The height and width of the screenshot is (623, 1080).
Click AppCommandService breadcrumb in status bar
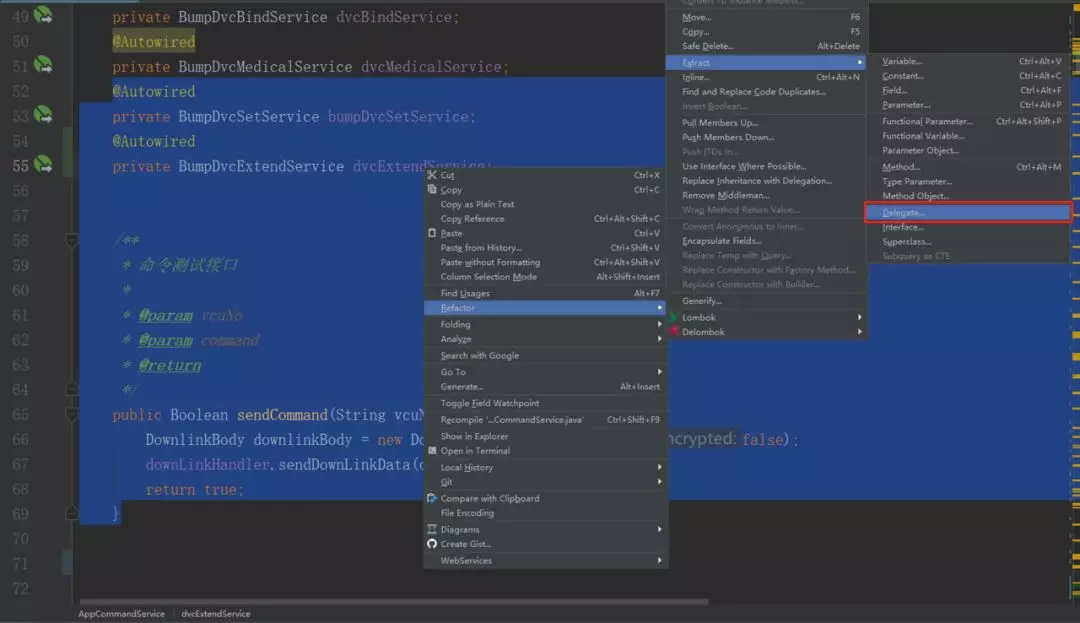point(121,613)
